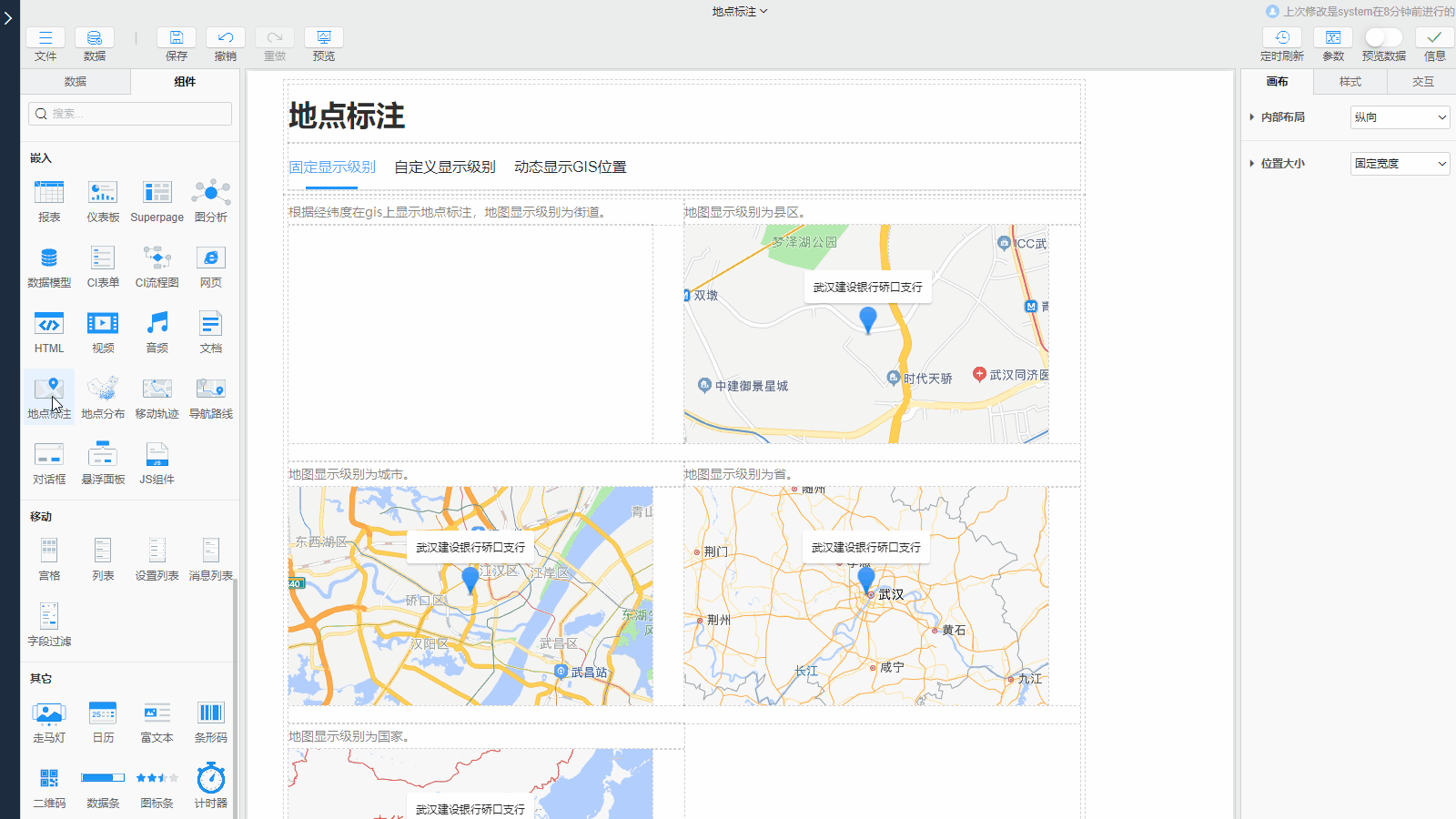This screenshot has width=1456, height=819.
Task: Open the 位置大小 dropdown showing 固定宽度
Action: point(1400,164)
